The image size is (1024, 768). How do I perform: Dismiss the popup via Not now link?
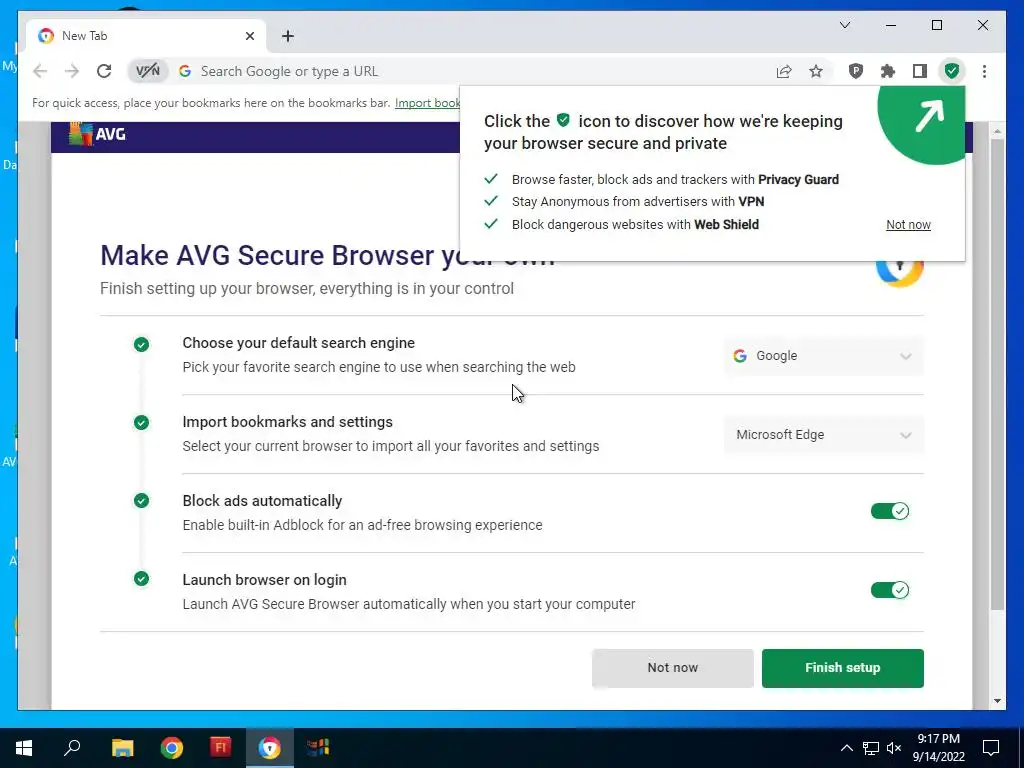(x=908, y=225)
